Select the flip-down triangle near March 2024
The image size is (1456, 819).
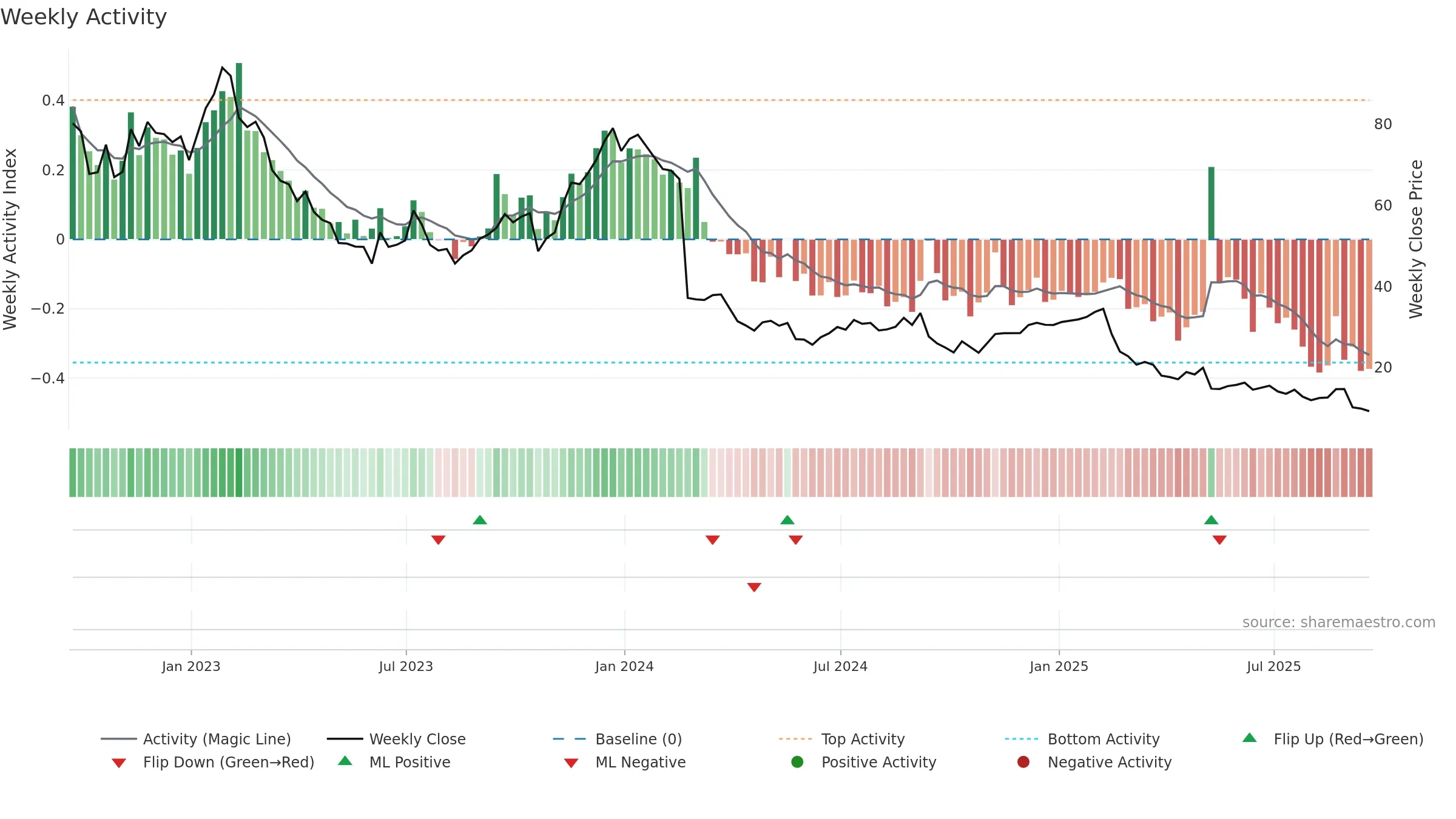point(713,540)
